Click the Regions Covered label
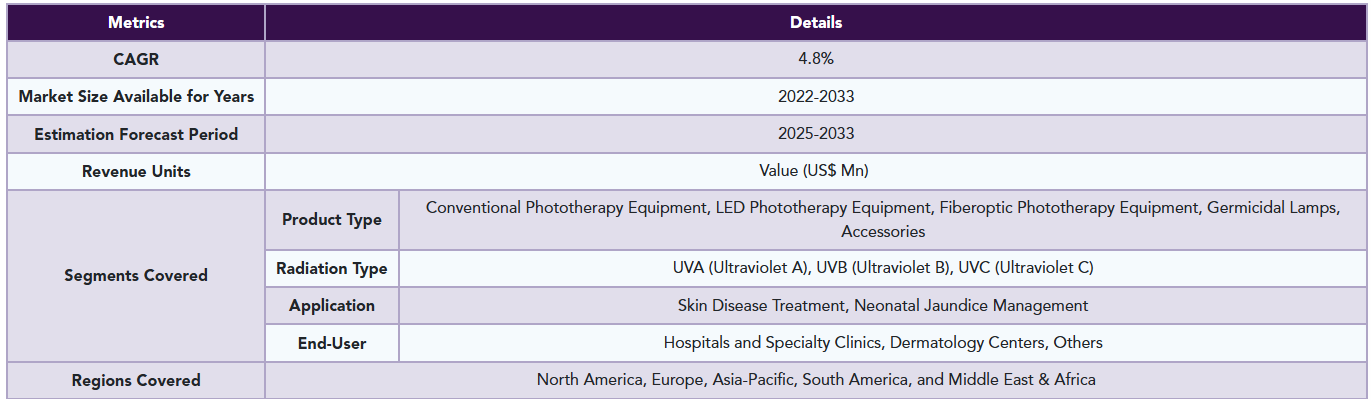This screenshot has height=400, width=1371. pyautogui.click(x=136, y=380)
